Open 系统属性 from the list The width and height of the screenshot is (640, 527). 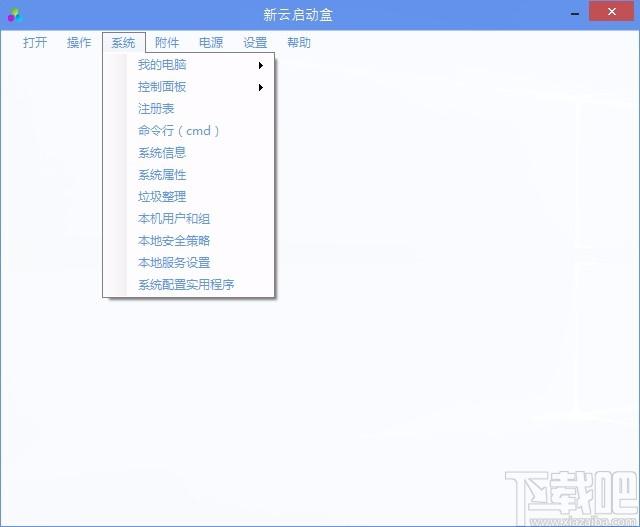[x=162, y=175]
